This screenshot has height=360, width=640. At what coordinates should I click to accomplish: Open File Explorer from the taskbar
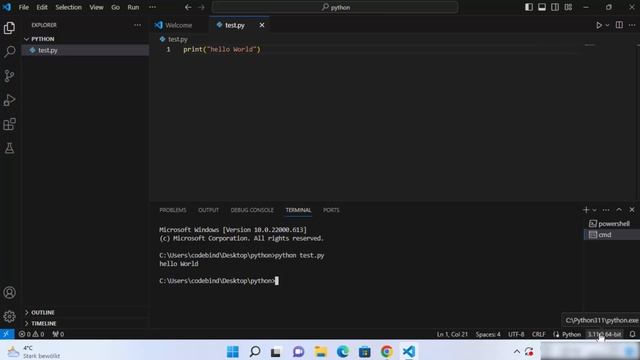(320, 351)
